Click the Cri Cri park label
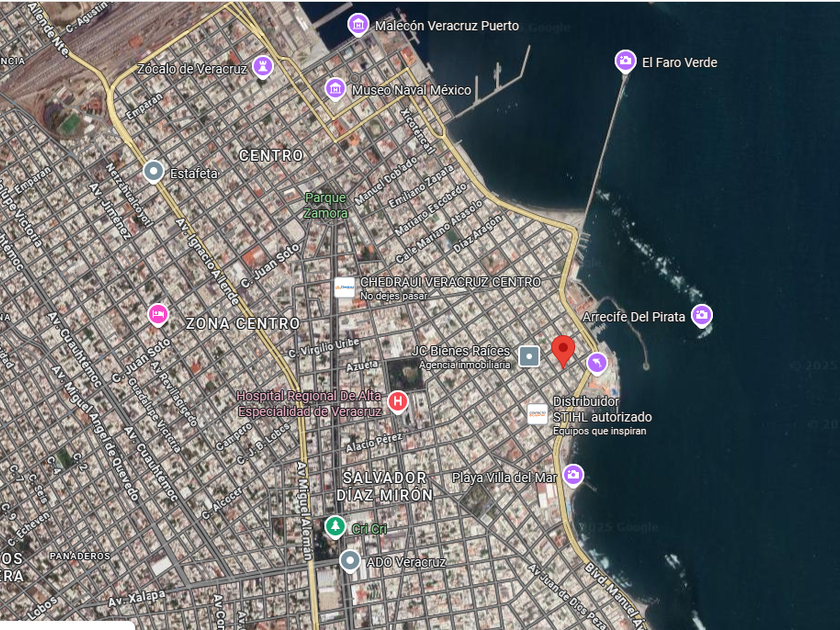The image size is (840, 630). [x=369, y=529]
